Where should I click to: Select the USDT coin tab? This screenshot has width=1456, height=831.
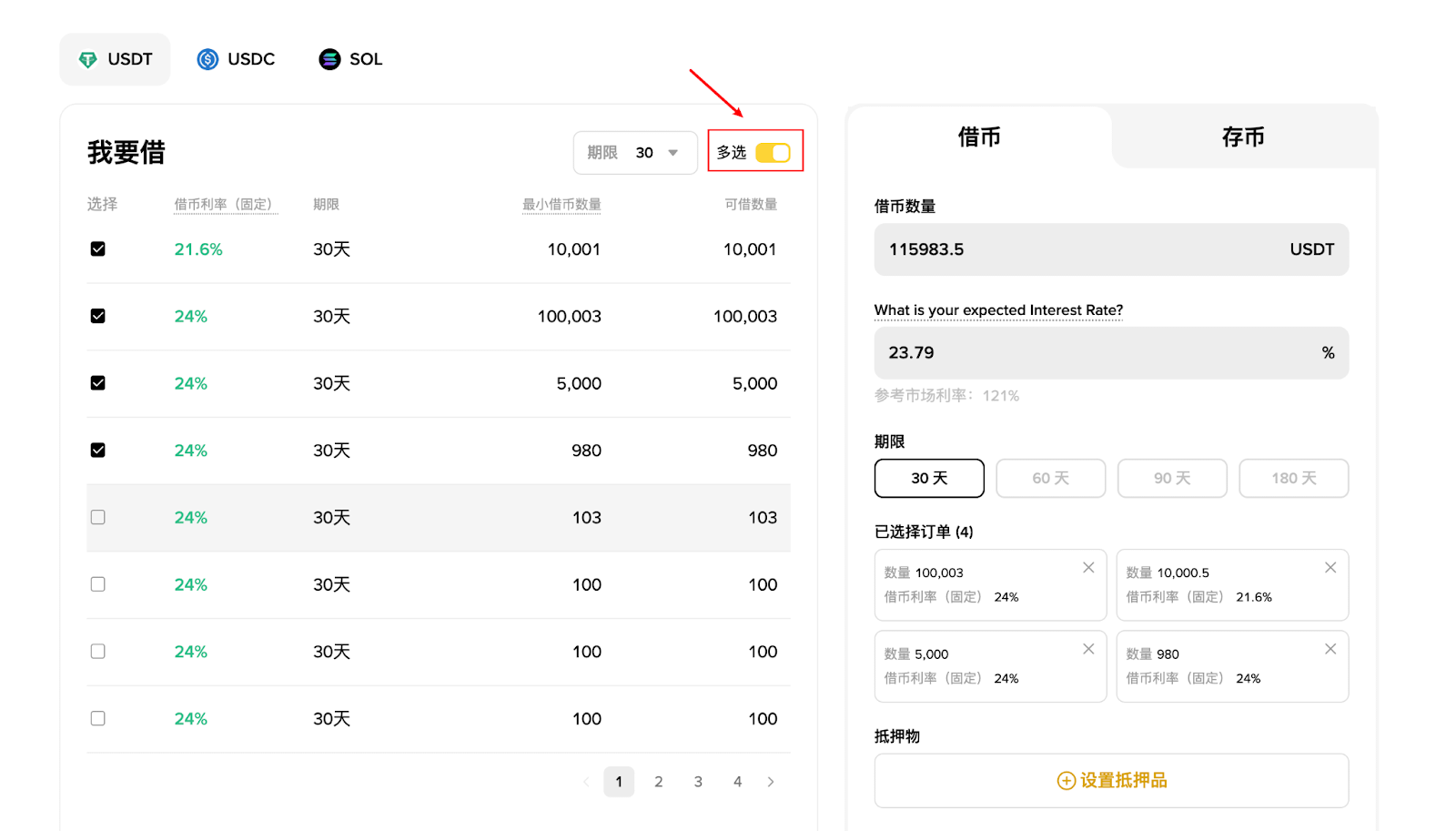115,59
